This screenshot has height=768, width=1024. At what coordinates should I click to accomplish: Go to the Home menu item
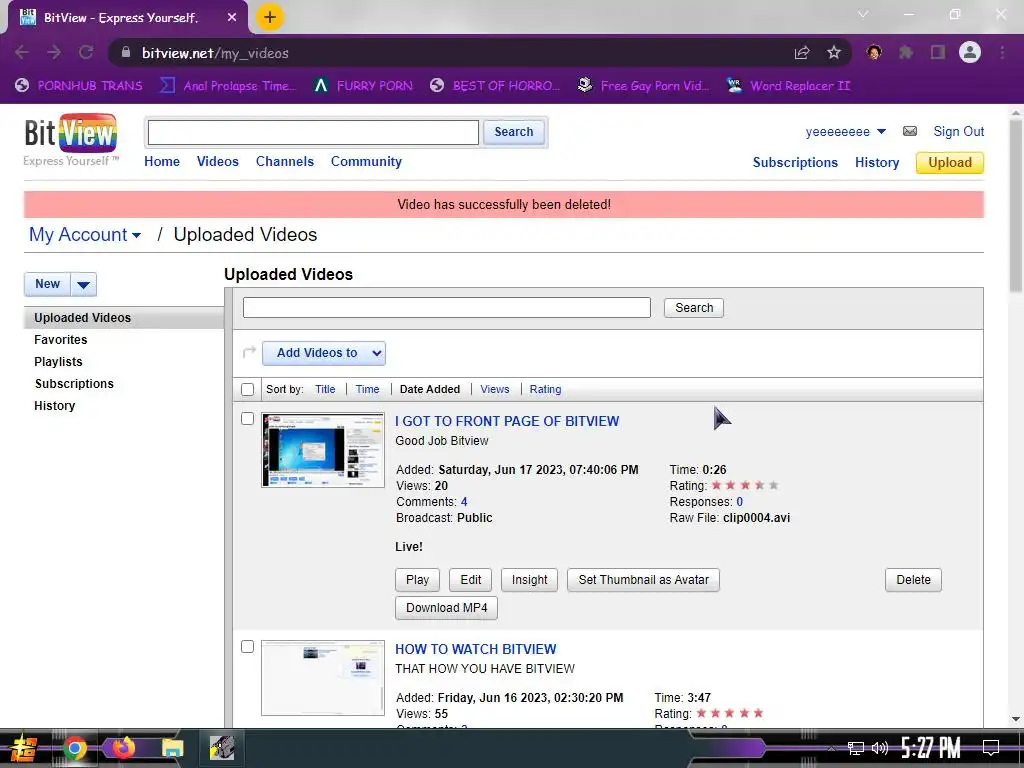[162, 161]
